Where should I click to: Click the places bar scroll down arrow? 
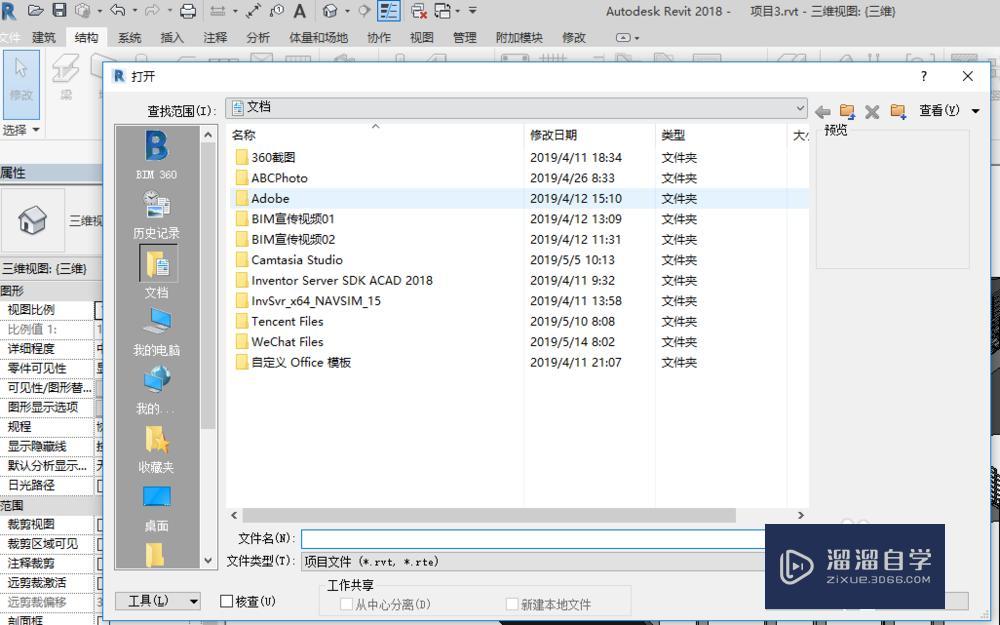pyautogui.click(x=208, y=561)
